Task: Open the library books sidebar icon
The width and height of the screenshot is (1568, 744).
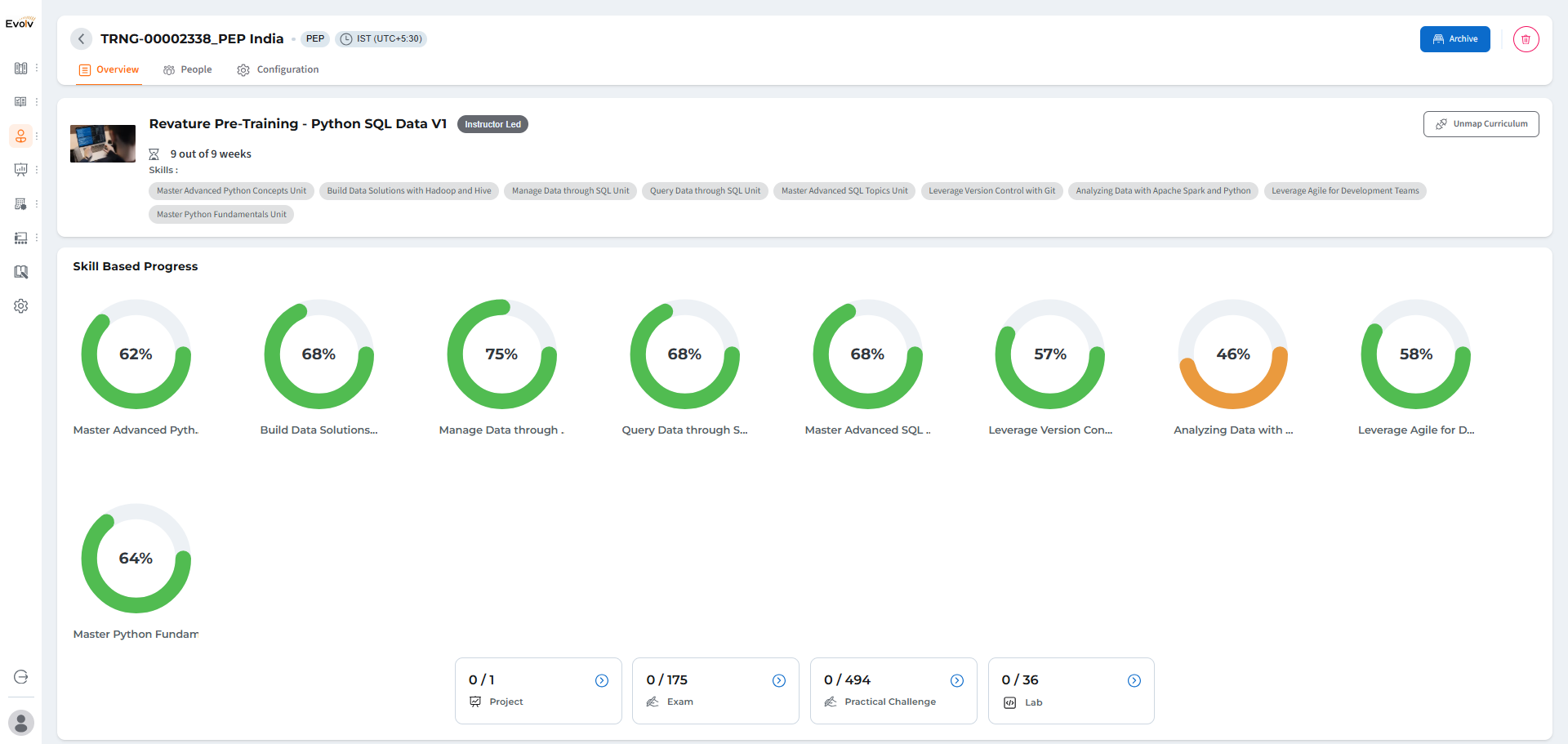Action: (21, 69)
